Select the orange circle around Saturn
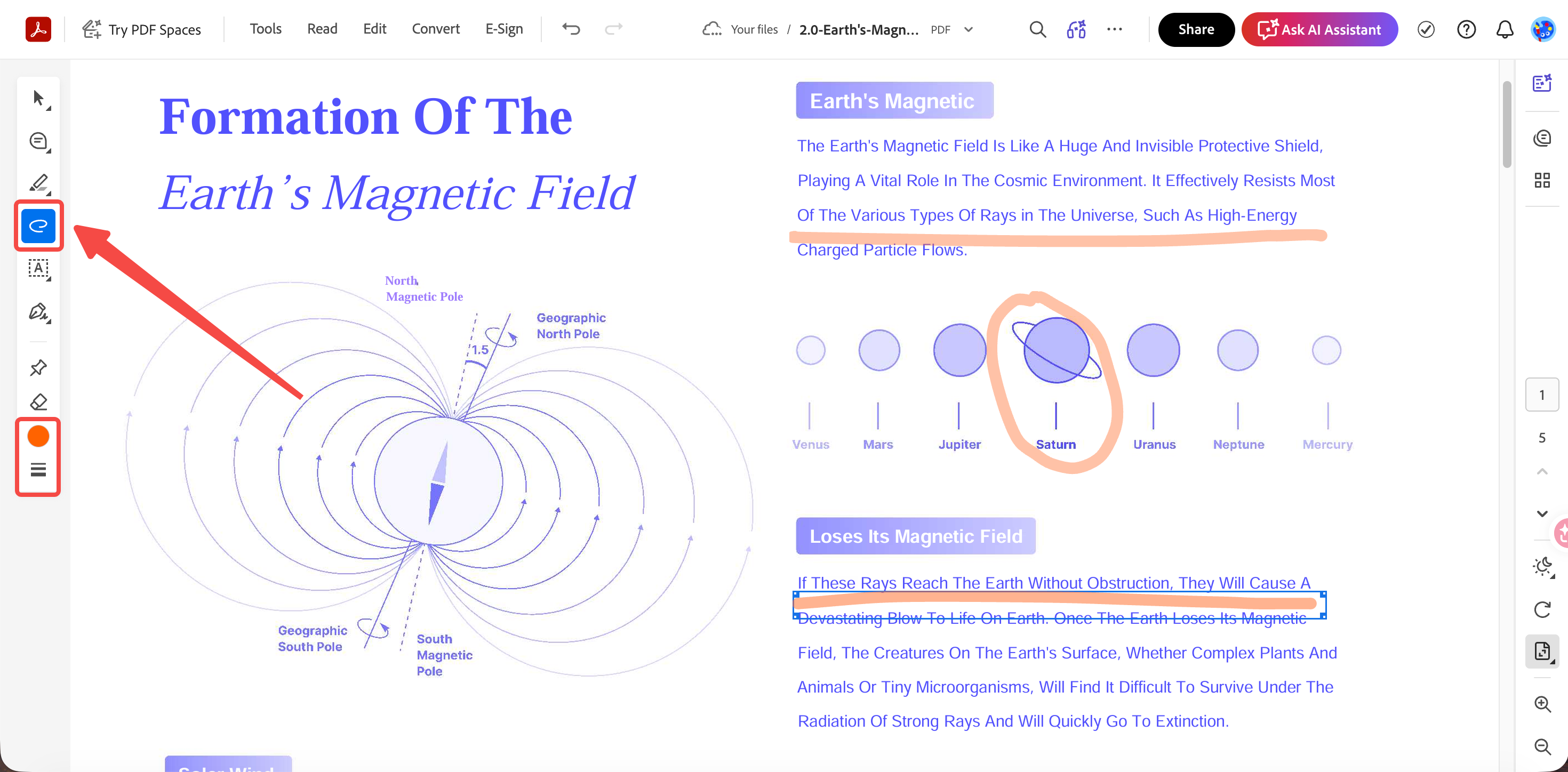 pyautogui.click(x=1054, y=382)
